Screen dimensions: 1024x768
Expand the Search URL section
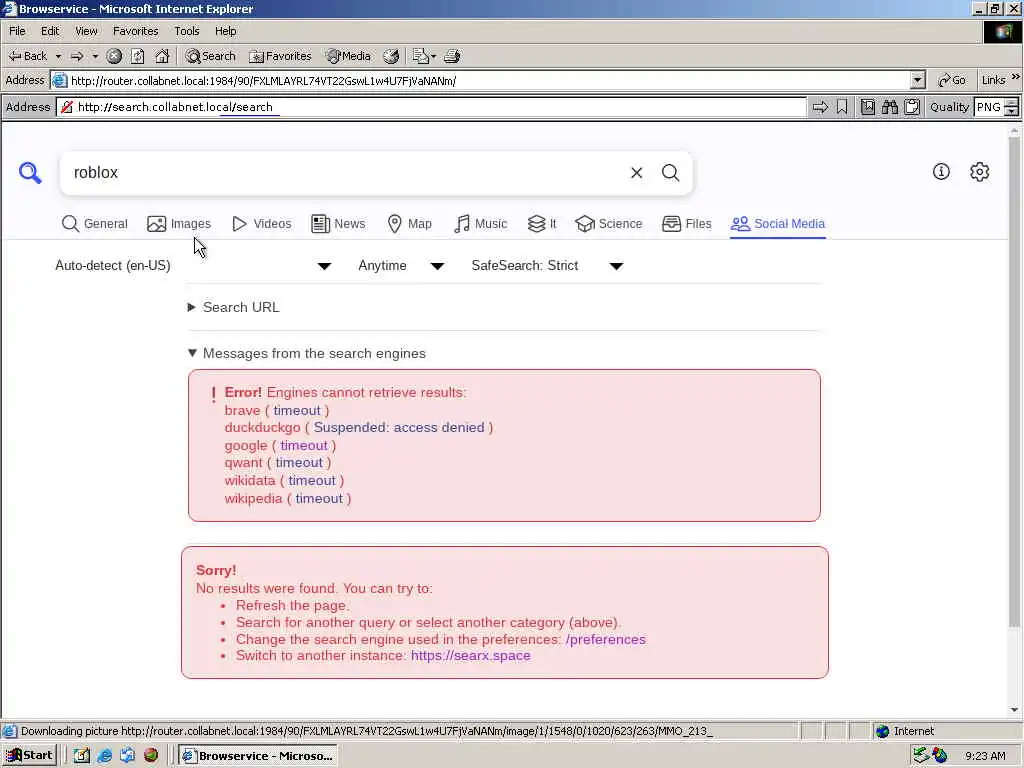pos(234,308)
